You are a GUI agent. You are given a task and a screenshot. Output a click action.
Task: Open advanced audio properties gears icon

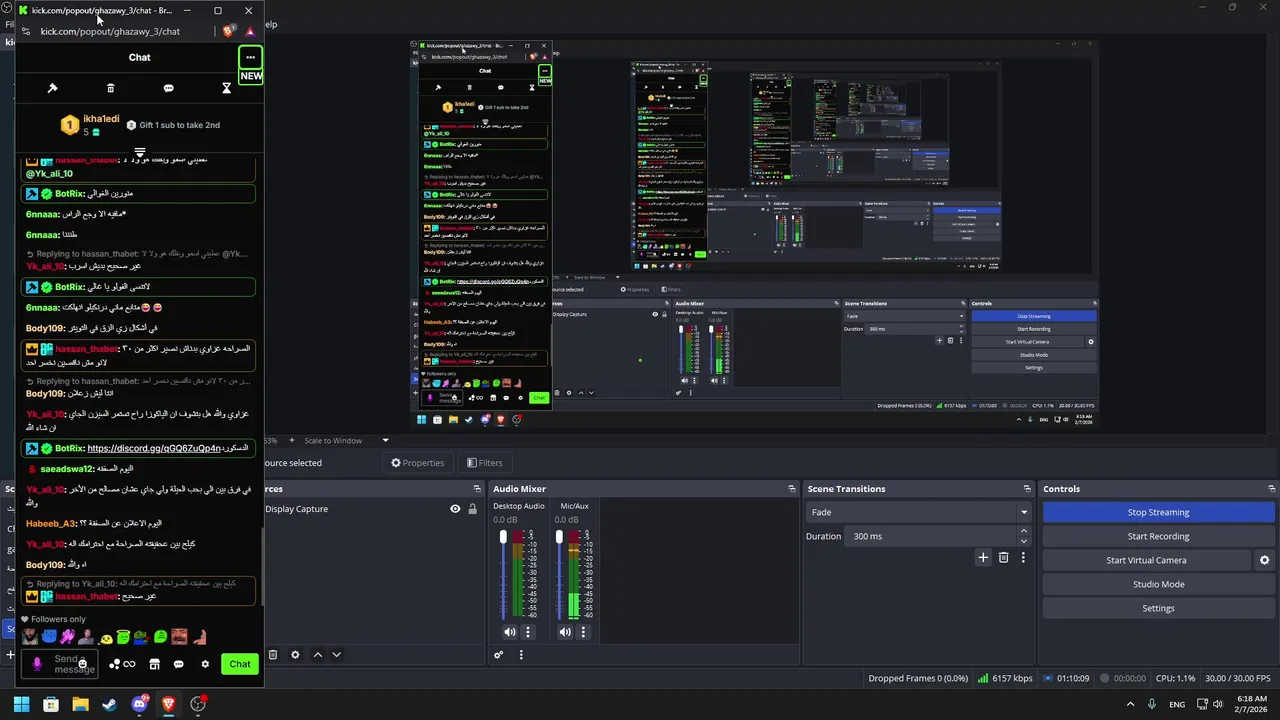tap(498, 655)
